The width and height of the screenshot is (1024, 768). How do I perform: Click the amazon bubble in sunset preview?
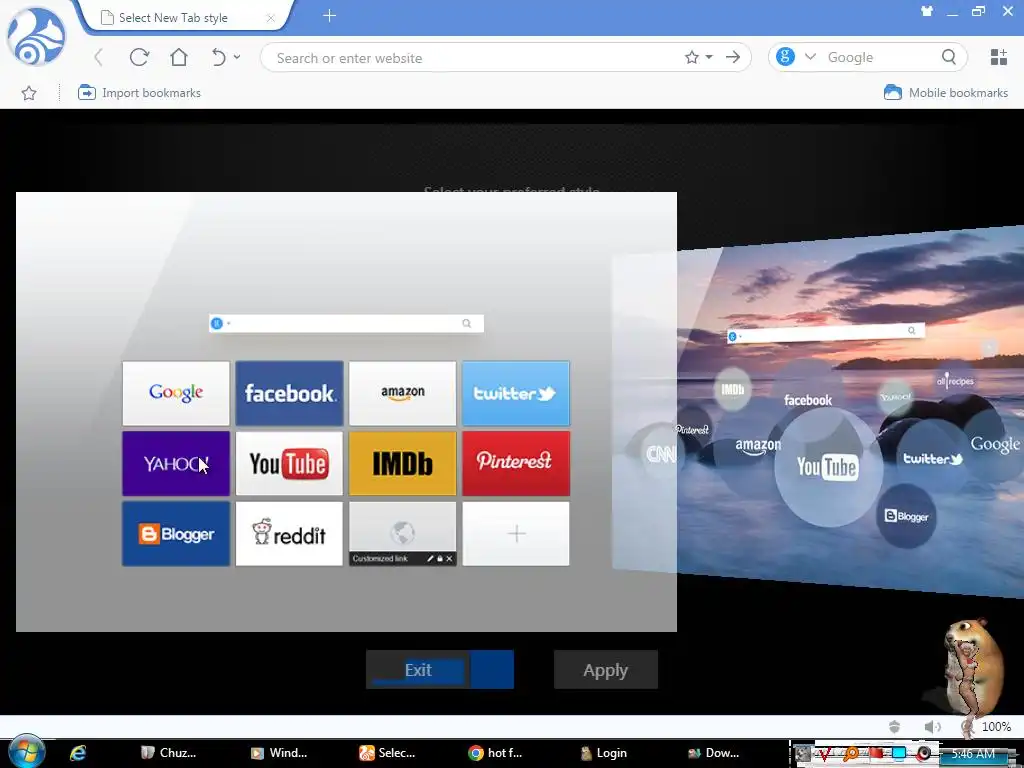pyautogui.click(x=758, y=445)
